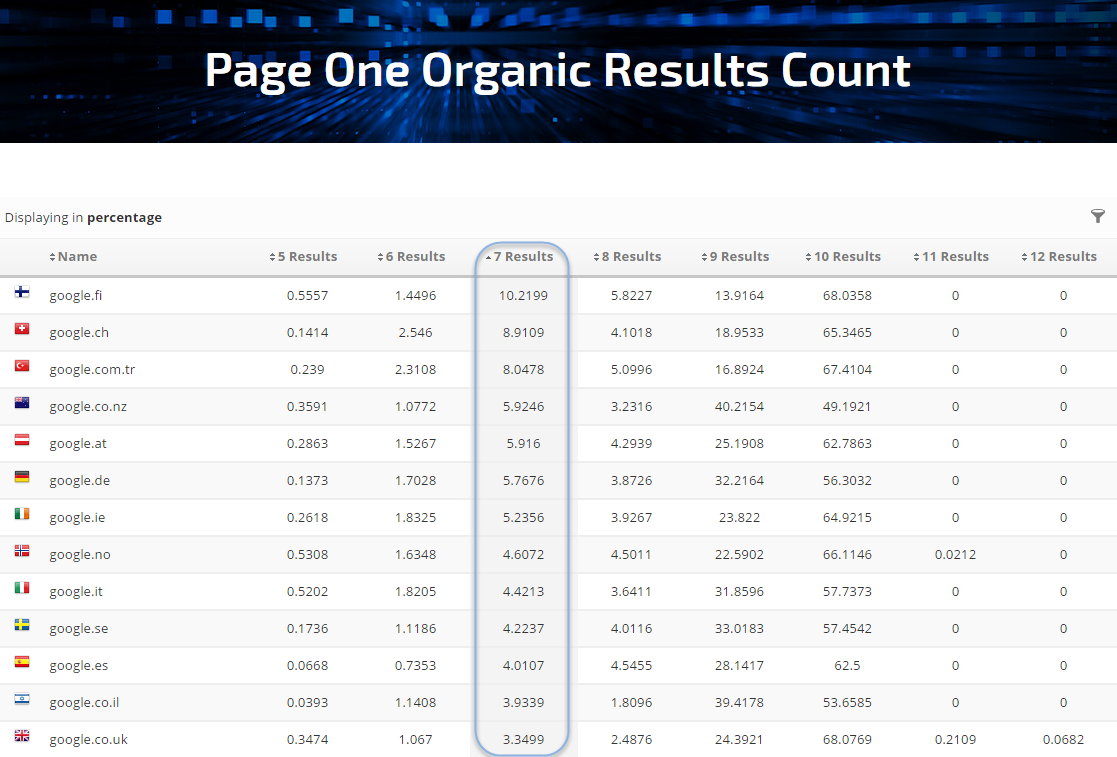Click the 68.0358 value for google.fi
Screen dimensions: 1117x757
click(847, 296)
